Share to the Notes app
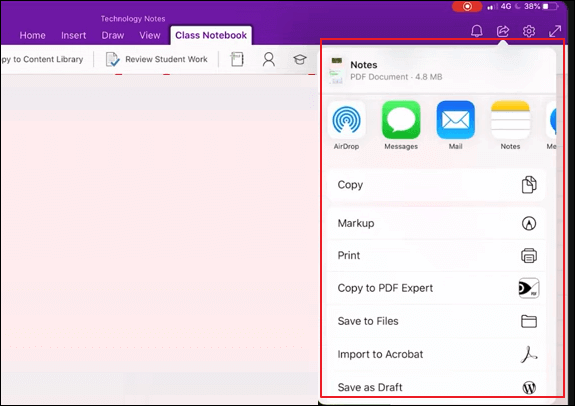This screenshot has width=575, height=406. pyautogui.click(x=510, y=125)
